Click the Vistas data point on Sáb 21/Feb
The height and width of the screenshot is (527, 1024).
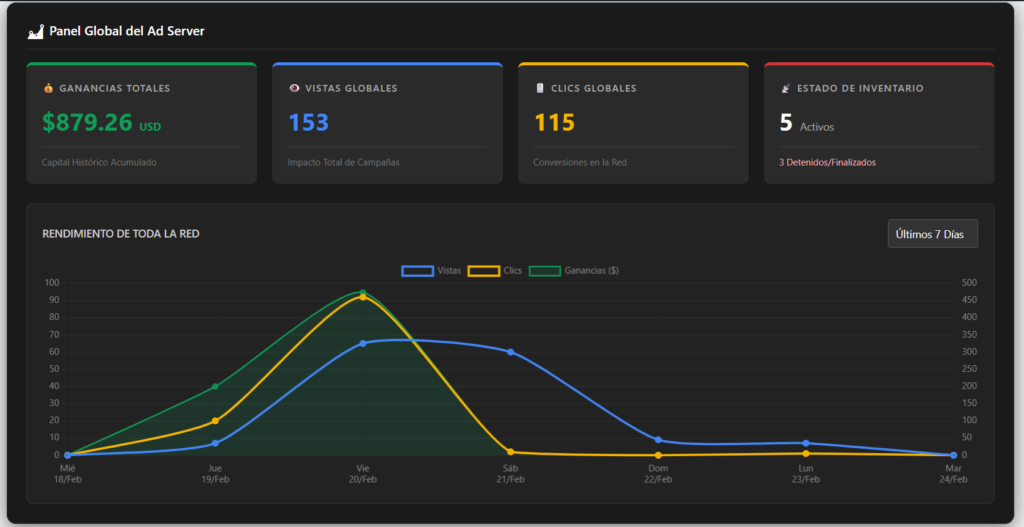pos(510,352)
